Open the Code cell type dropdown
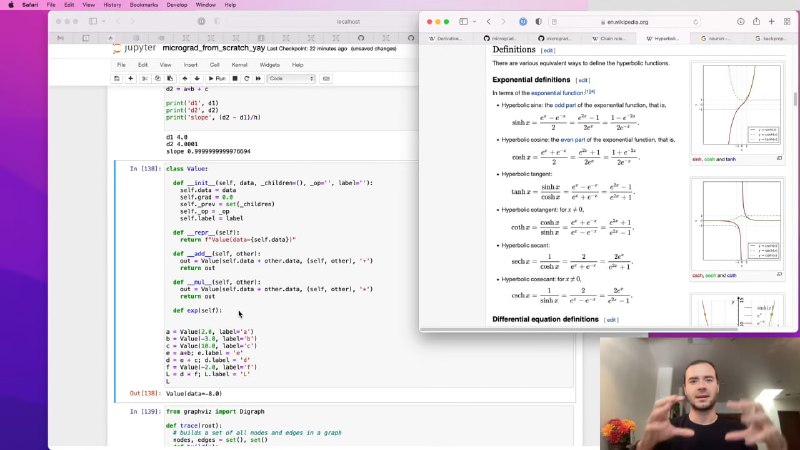The width and height of the screenshot is (800, 450). (291, 79)
